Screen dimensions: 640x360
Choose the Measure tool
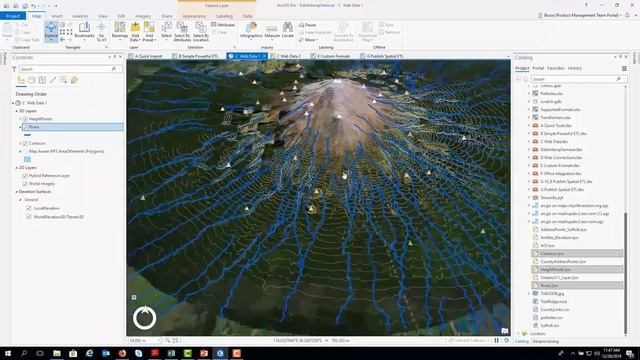click(x=272, y=31)
